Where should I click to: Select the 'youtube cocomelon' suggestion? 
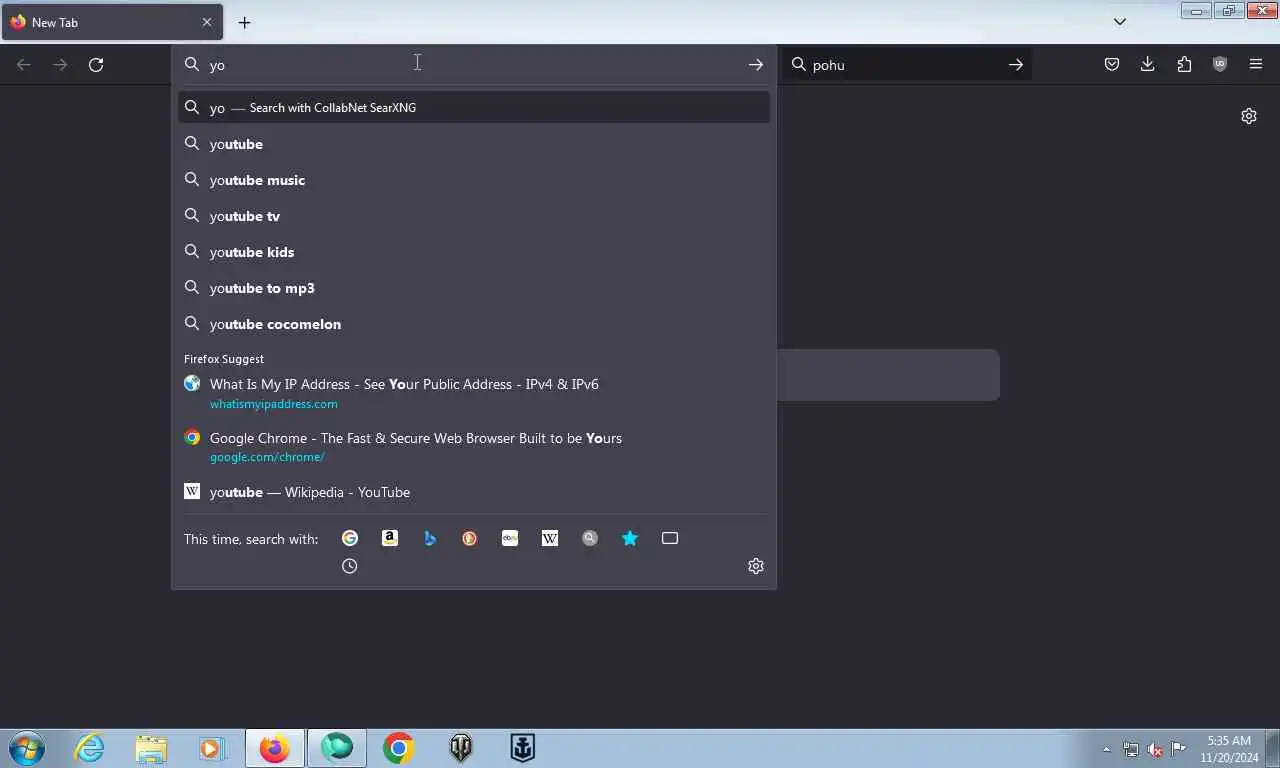(x=474, y=324)
